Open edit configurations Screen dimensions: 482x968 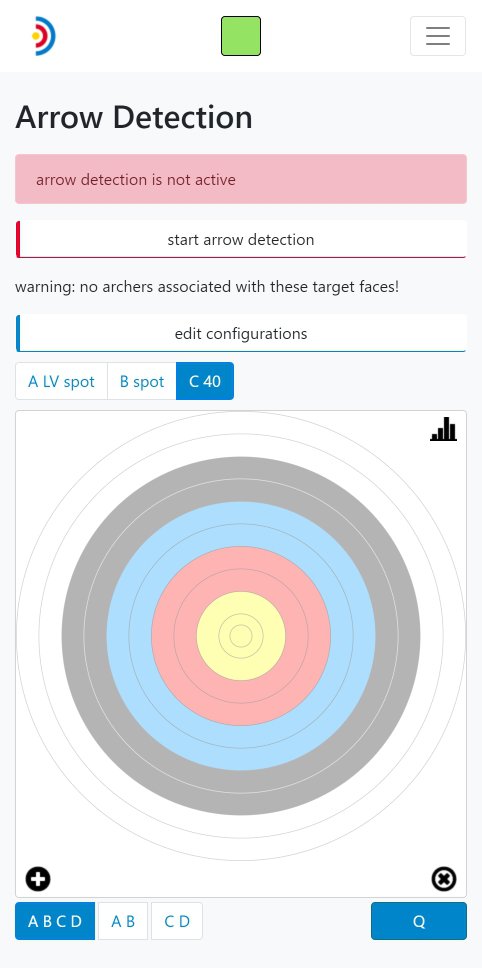click(x=241, y=333)
